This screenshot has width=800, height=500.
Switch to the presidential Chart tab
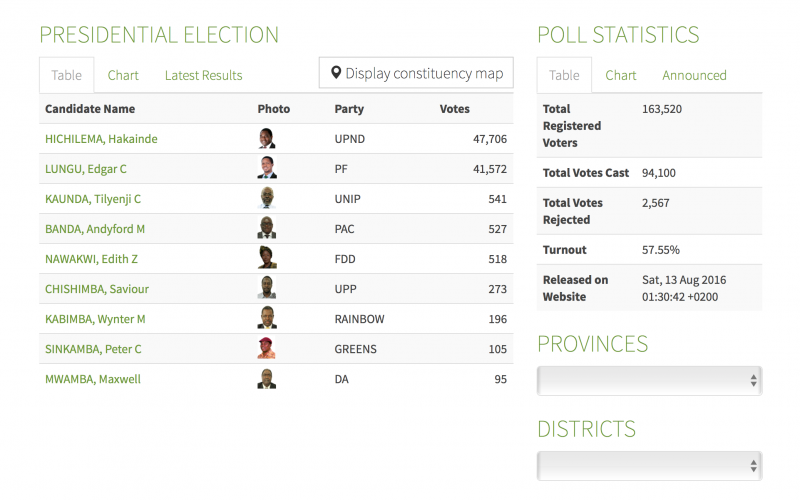[x=123, y=75]
